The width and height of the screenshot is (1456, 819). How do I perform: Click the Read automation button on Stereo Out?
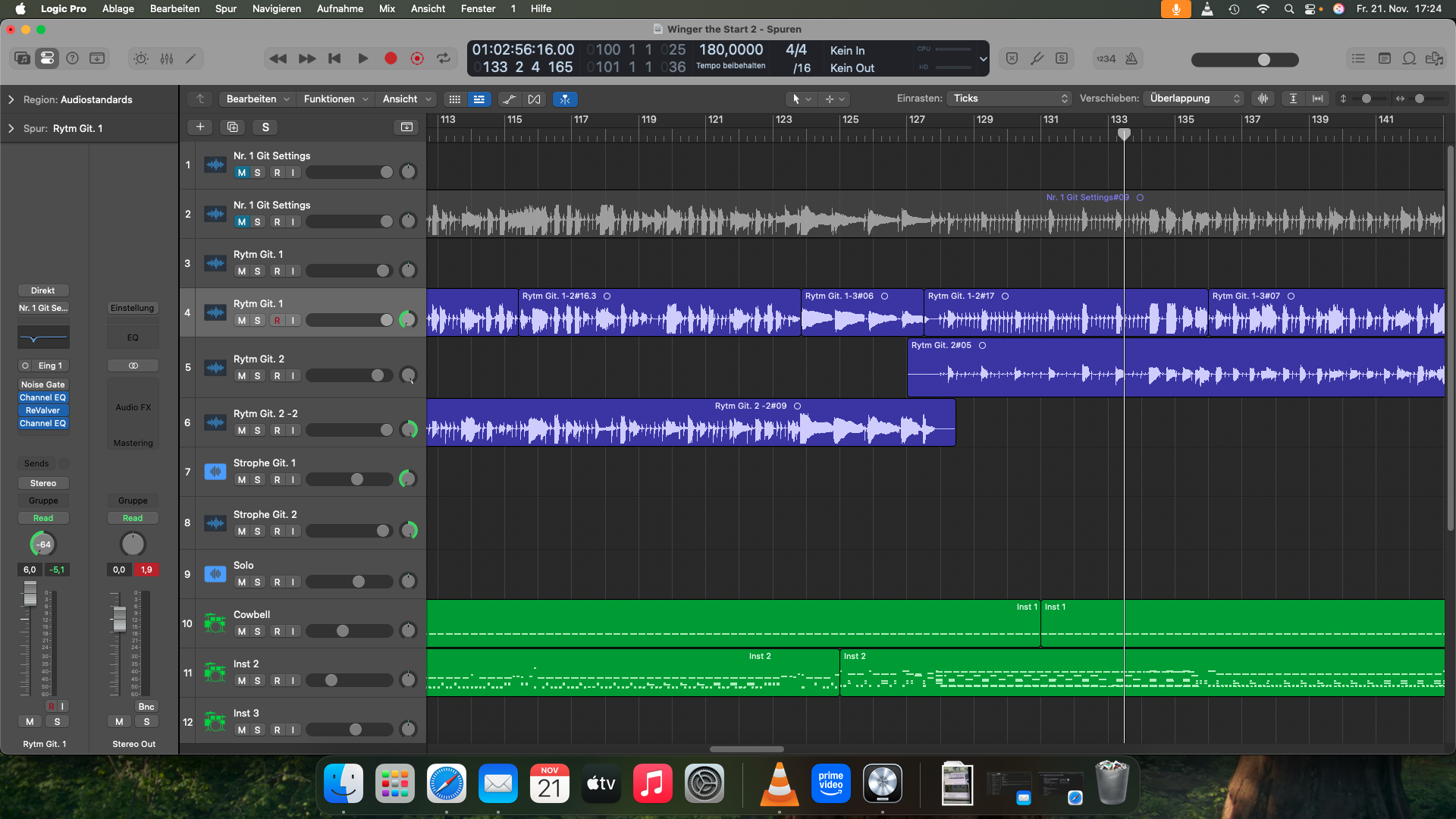click(x=133, y=518)
